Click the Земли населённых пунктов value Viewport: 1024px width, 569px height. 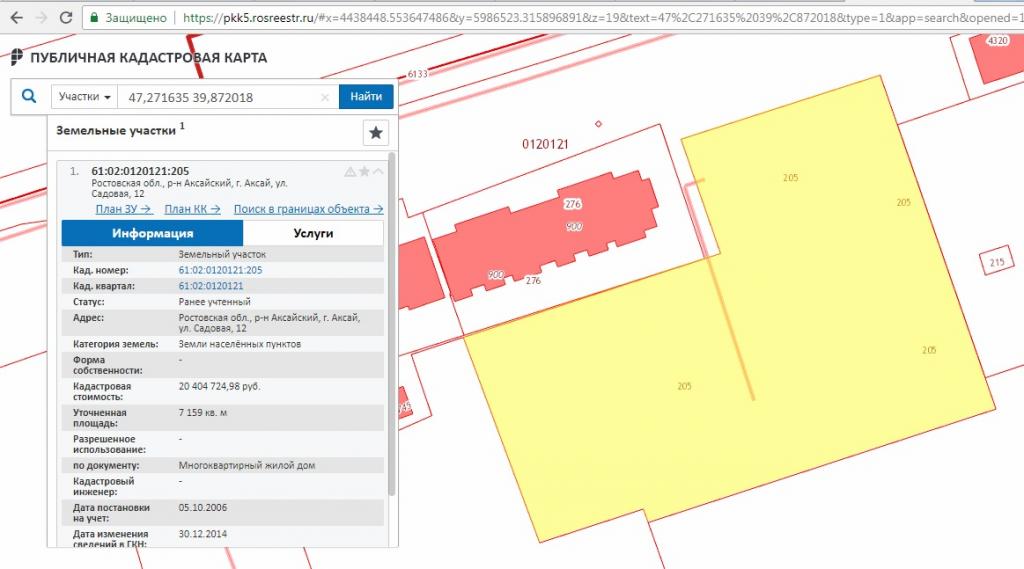click(x=240, y=344)
